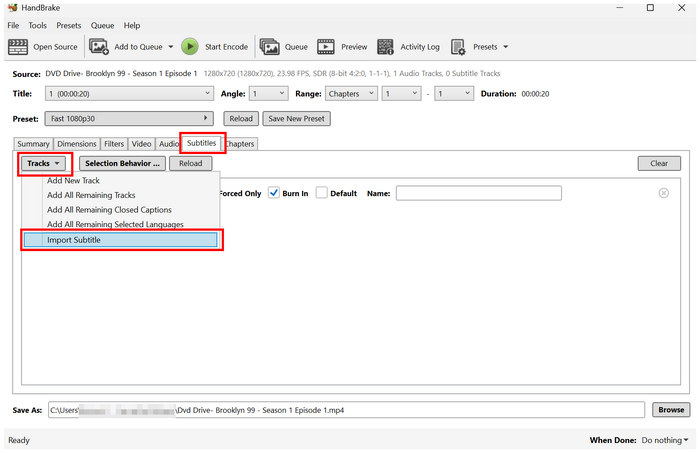Open the starting chapter dropdown

tap(401, 94)
